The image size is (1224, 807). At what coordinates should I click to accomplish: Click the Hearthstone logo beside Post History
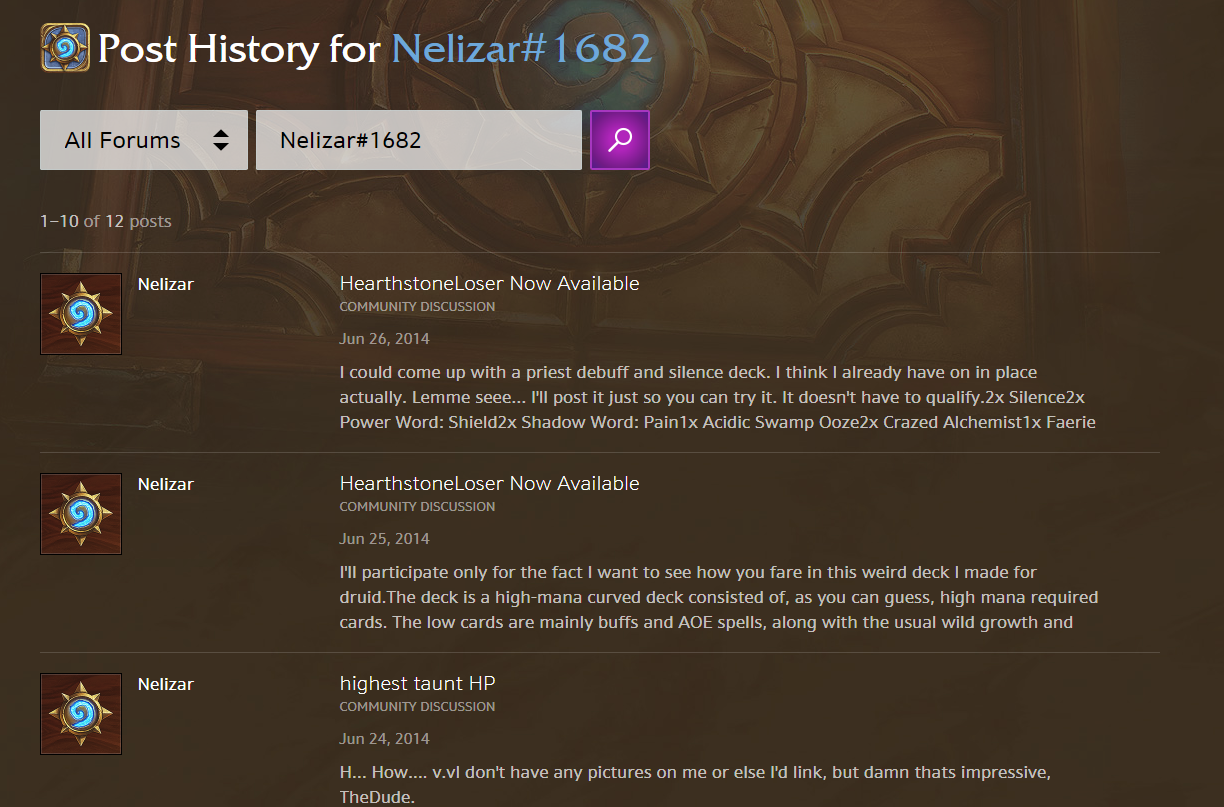click(65, 47)
